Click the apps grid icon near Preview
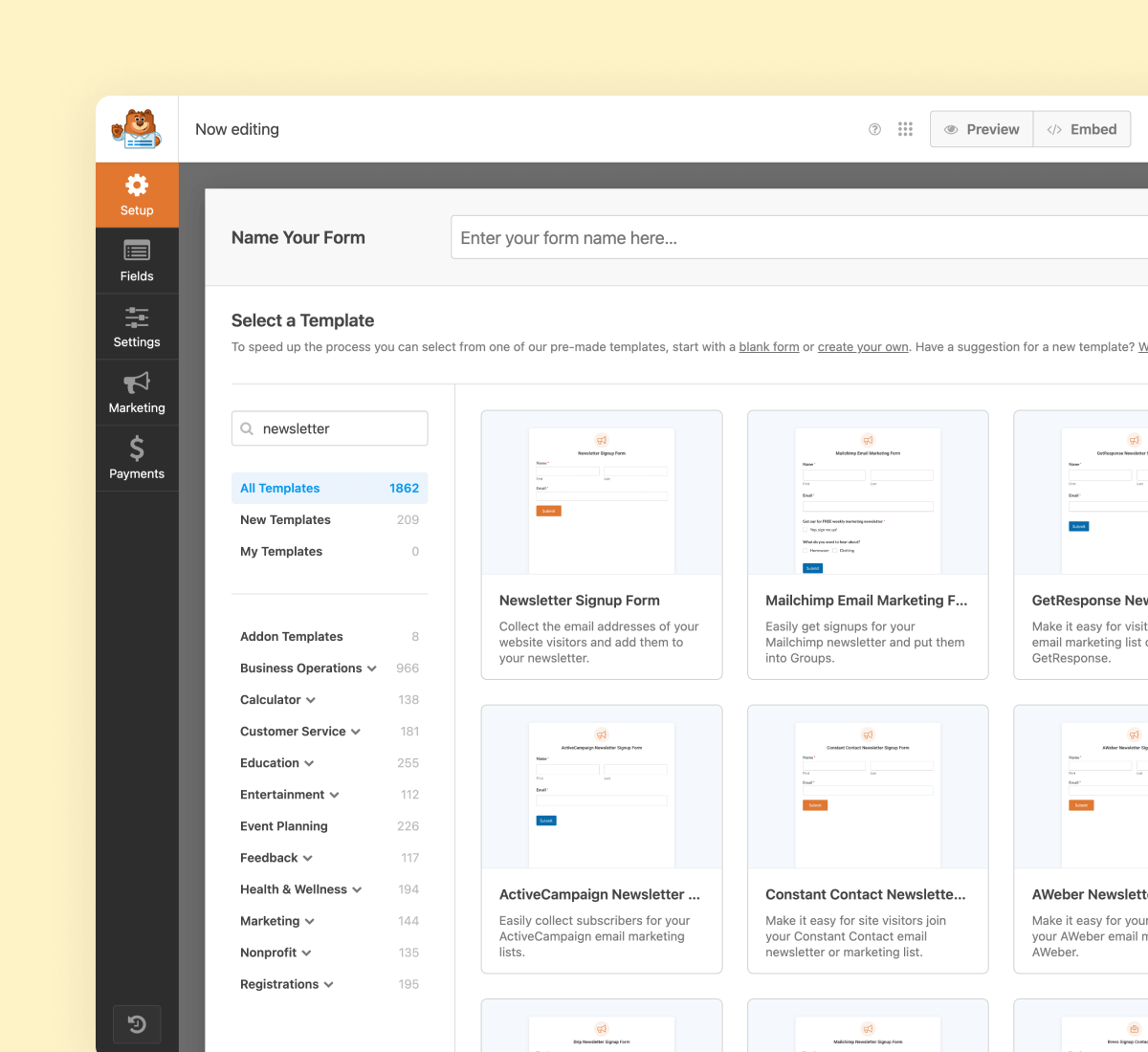1148x1052 pixels. click(x=905, y=128)
